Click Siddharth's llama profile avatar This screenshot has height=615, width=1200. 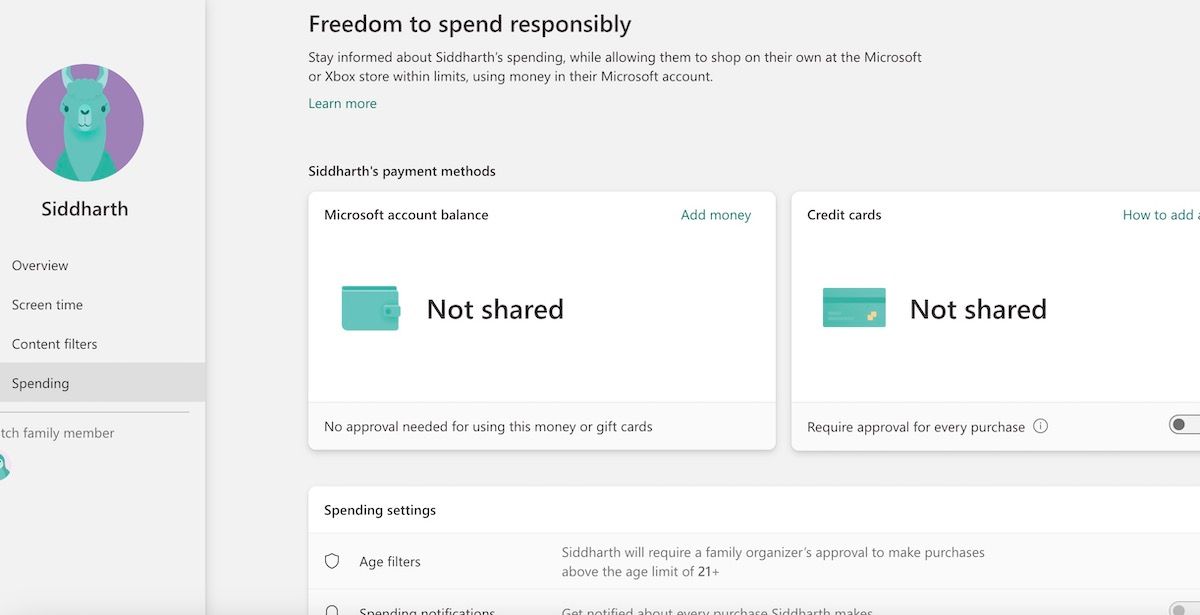coord(85,123)
